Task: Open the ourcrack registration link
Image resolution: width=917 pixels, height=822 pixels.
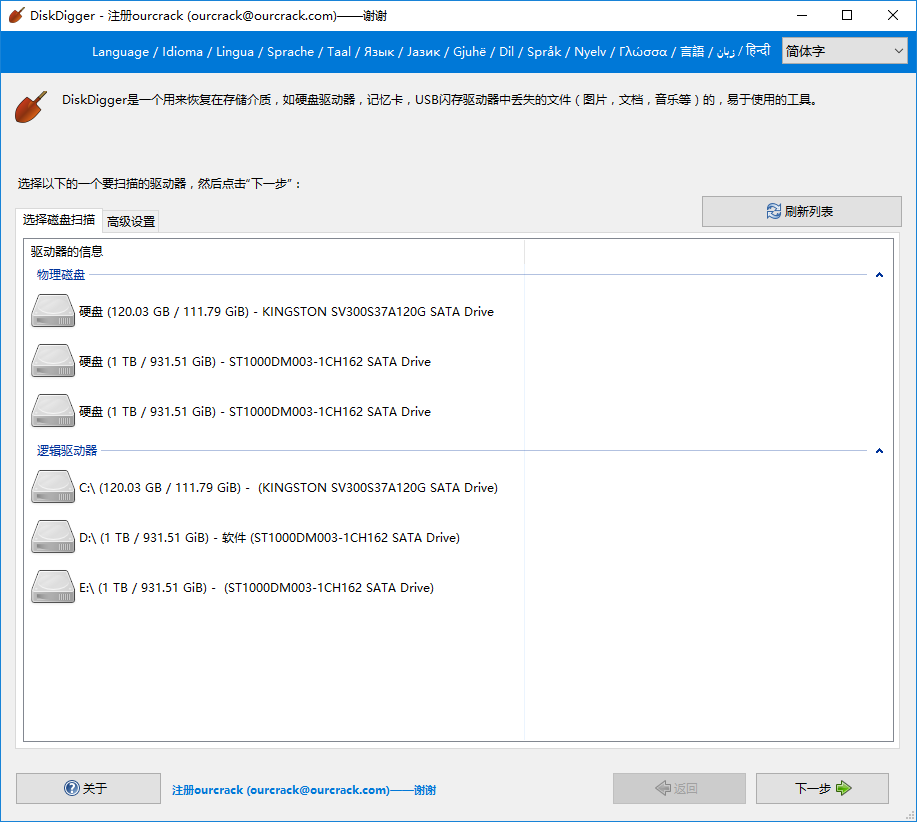Action: (x=304, y=790)
